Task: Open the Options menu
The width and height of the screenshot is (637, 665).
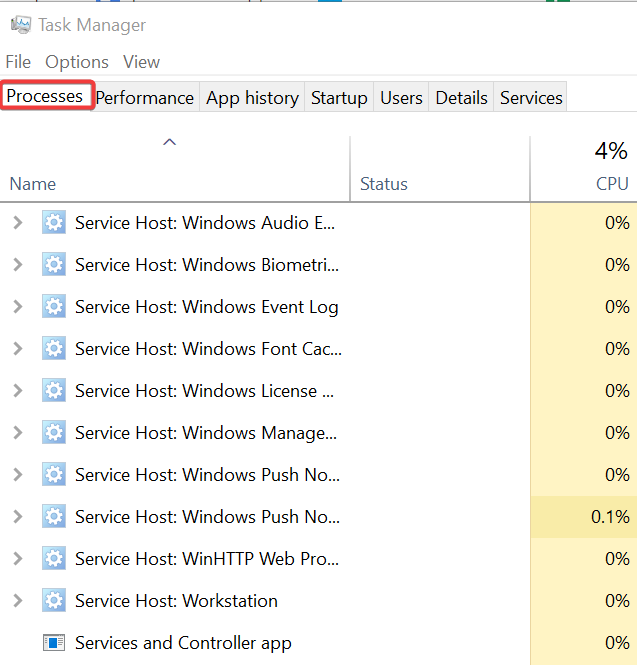Action: 77,62
